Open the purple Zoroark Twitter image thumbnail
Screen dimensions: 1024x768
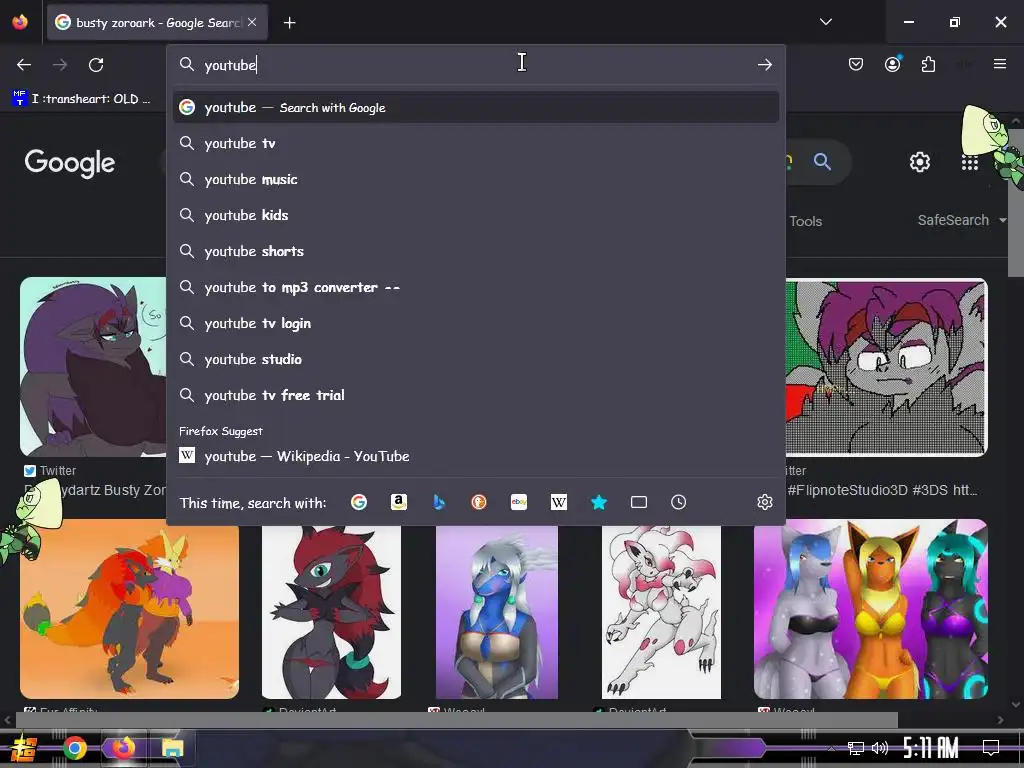(93, 366)
